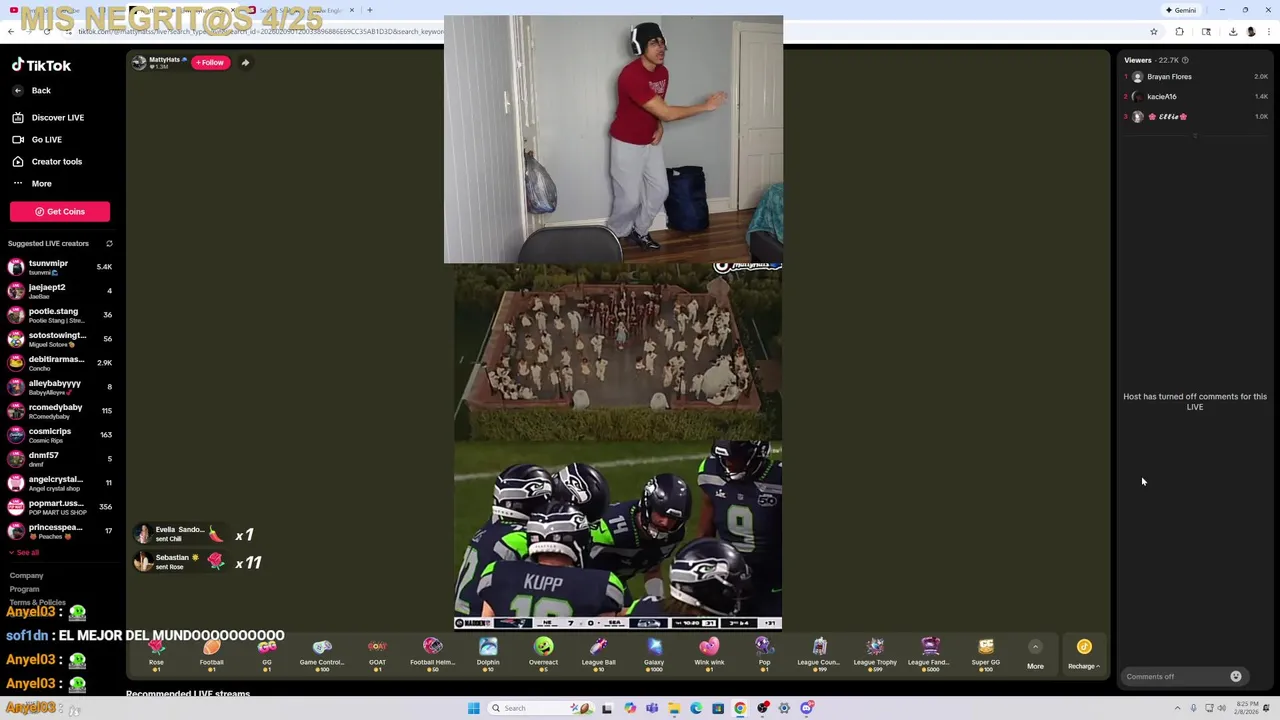The image size is (1280, 720).
Task: Open the emoji picker in comment box
Action: pyautogui.click(x=1236, y=677)
